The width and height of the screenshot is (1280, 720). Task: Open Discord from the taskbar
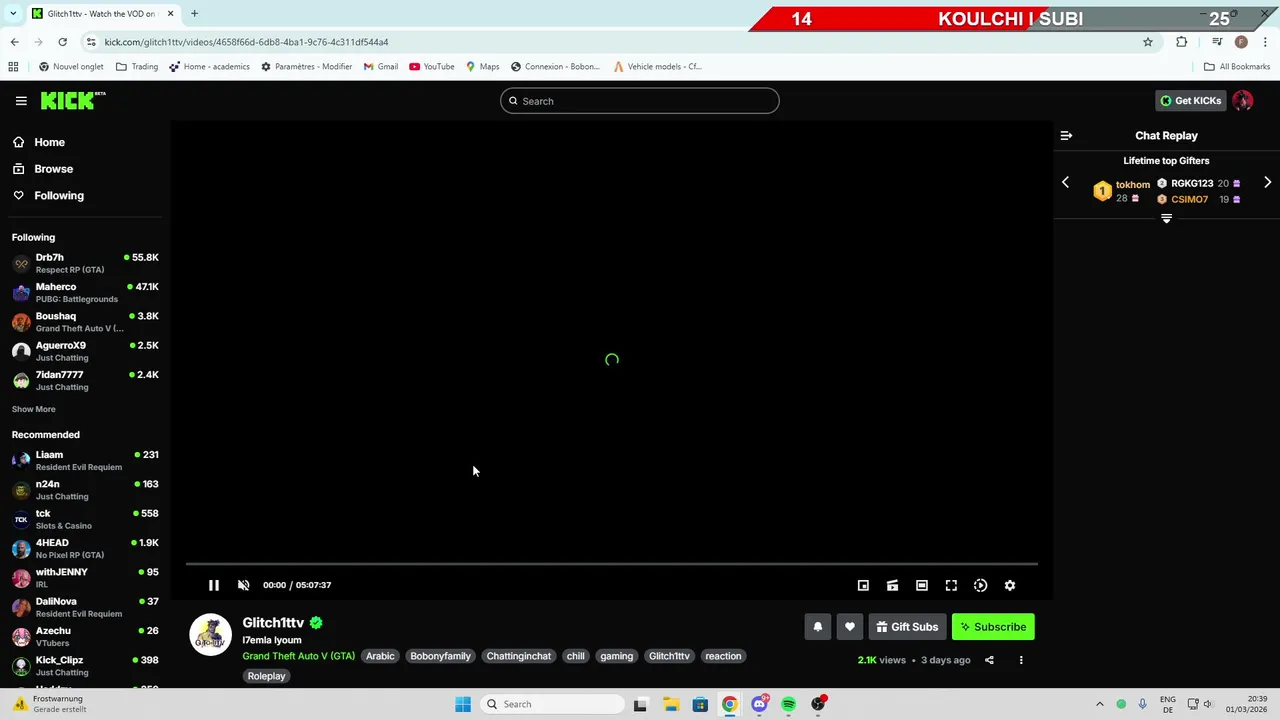[x=759, y=704]
